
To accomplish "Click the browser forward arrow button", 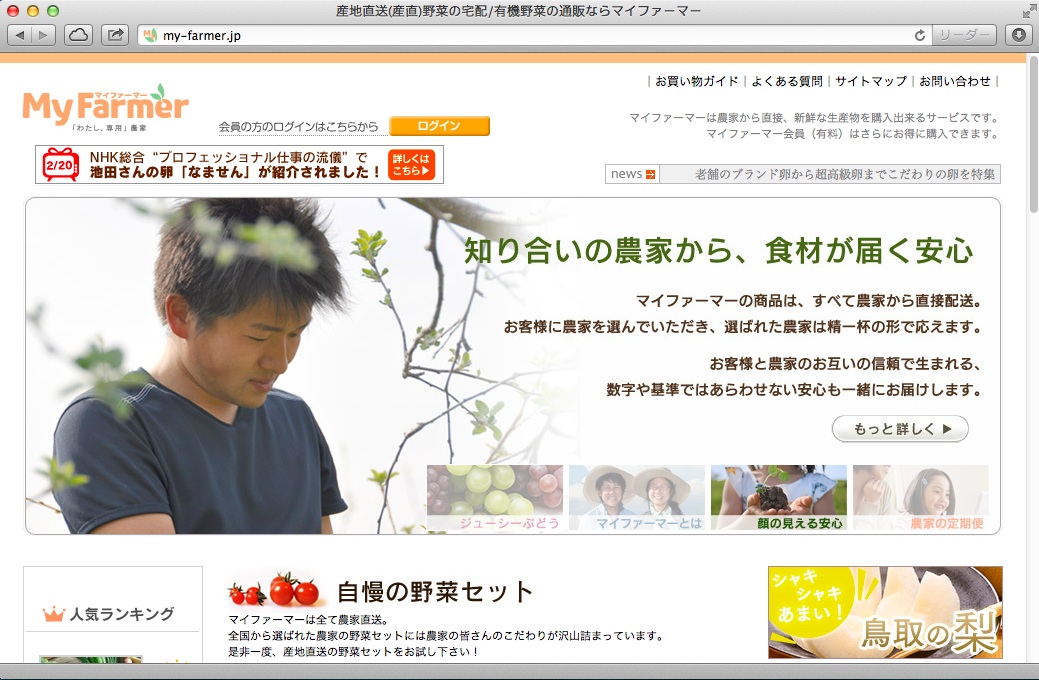I will pos(44,35).
